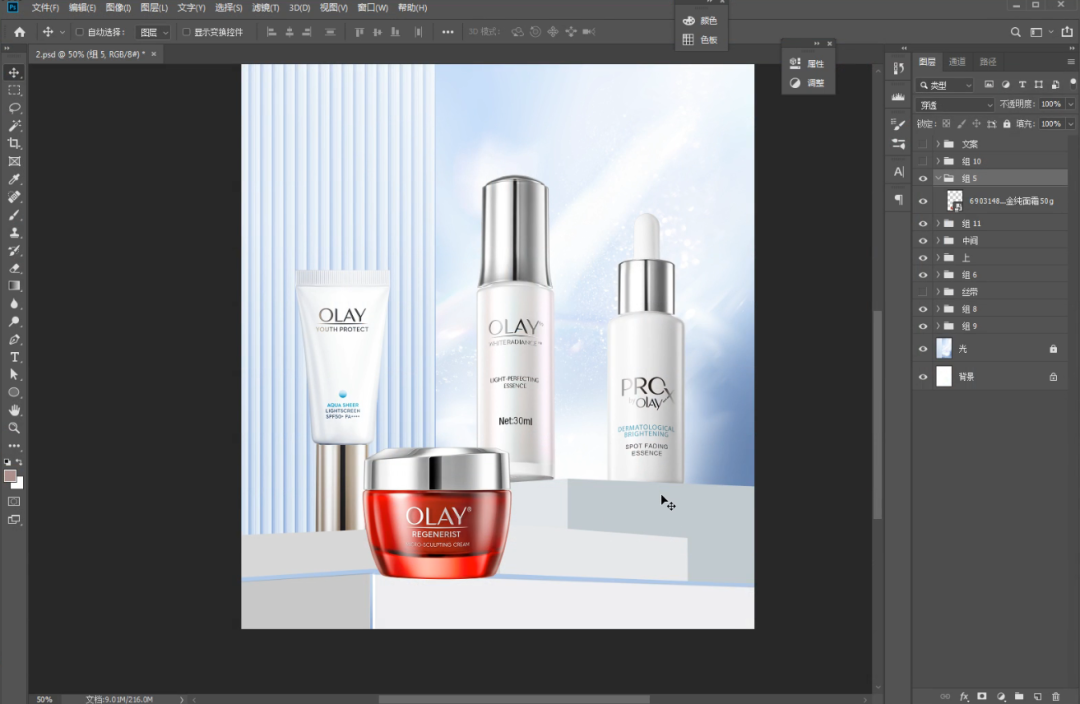Open the 图像(I) menu

click(118, 8)
